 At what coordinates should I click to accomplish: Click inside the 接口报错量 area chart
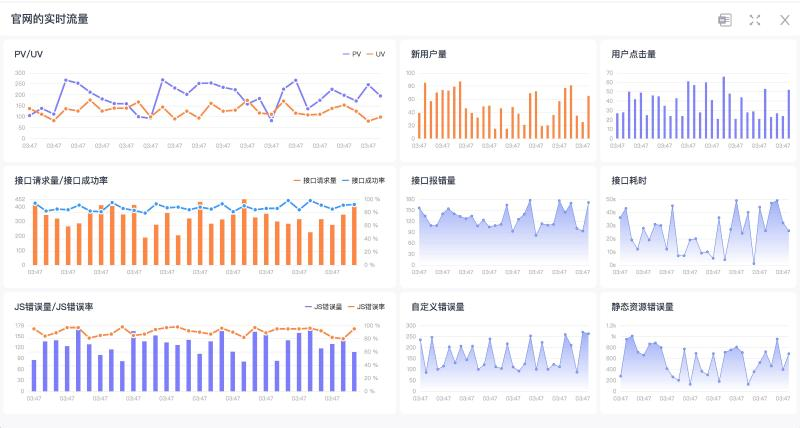pyautogui.click(x=504, y=232)
